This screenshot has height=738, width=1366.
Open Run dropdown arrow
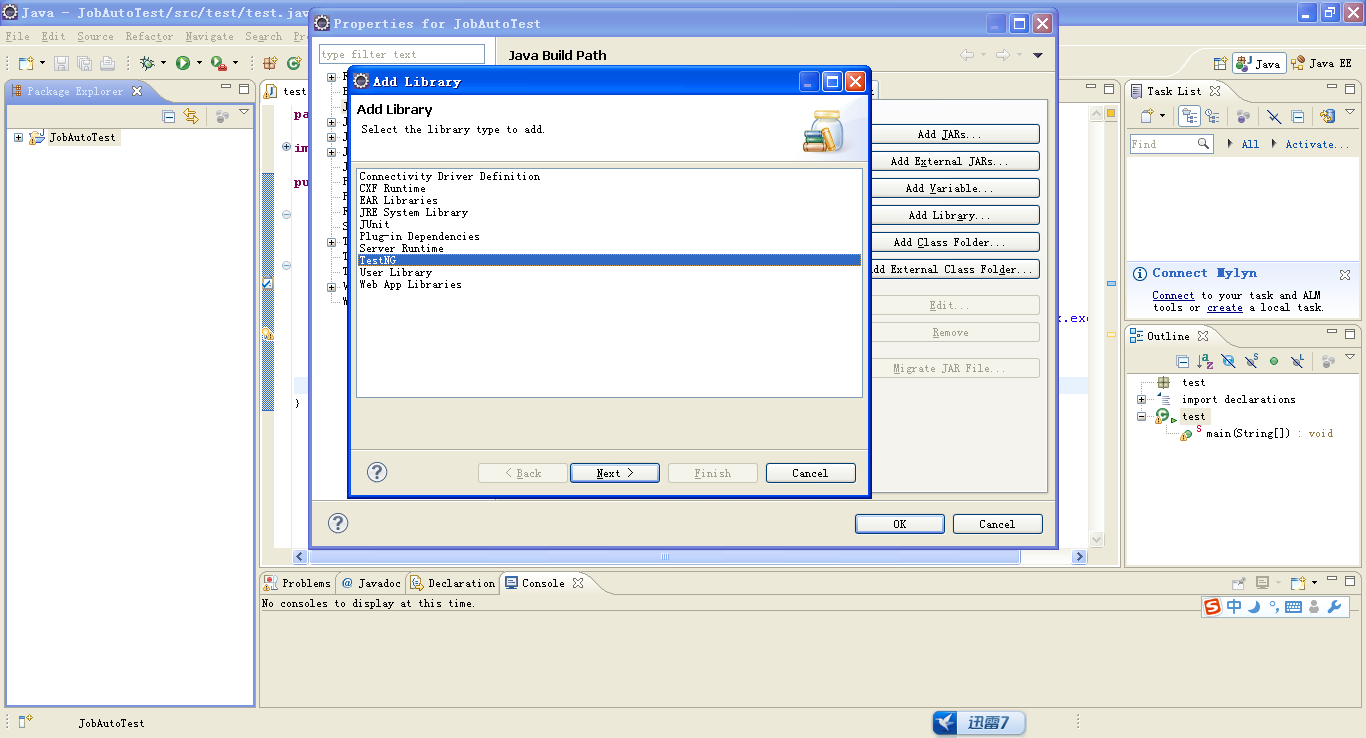tap(199, 63)
